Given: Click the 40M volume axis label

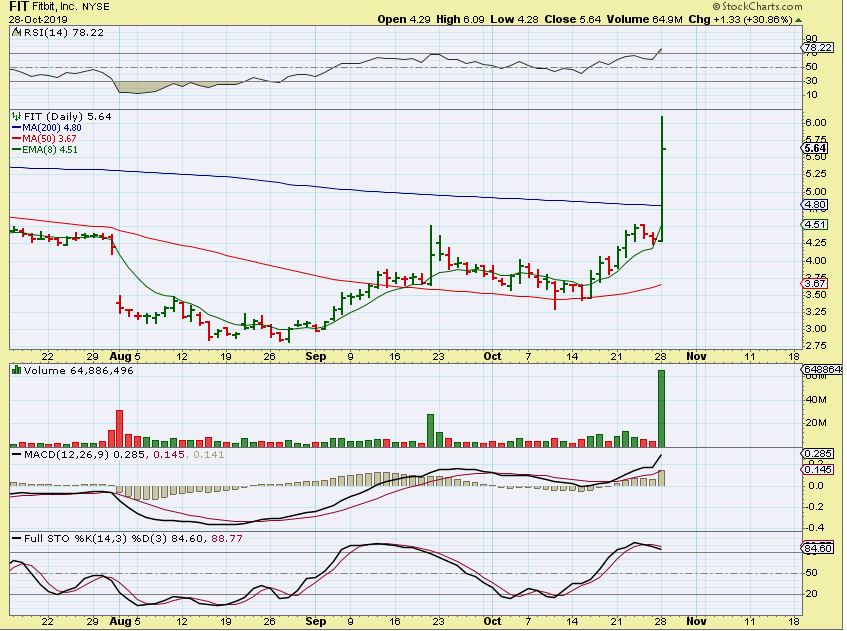Looking at the screenshot, I should [x=816, y=400].
